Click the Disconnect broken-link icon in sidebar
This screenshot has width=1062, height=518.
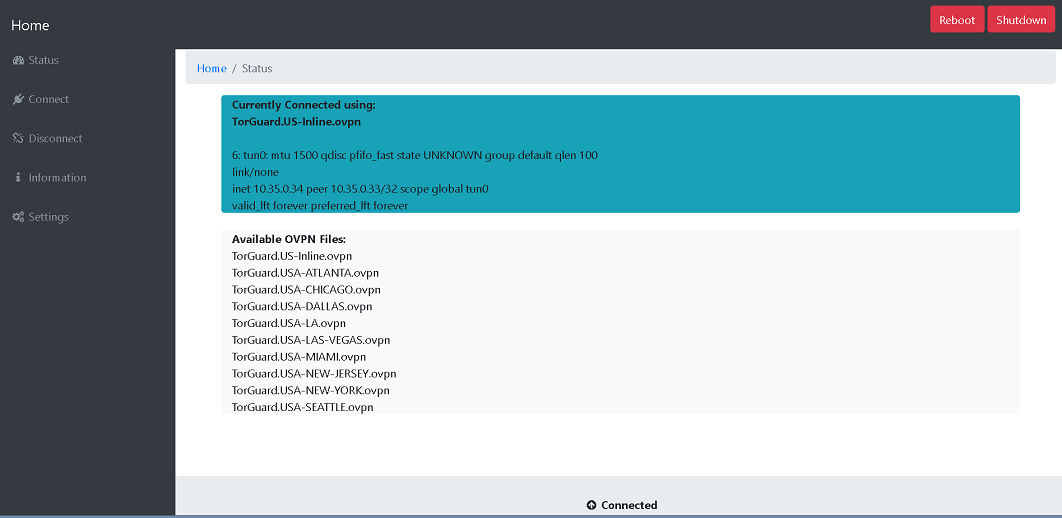[x=18, y=139]
